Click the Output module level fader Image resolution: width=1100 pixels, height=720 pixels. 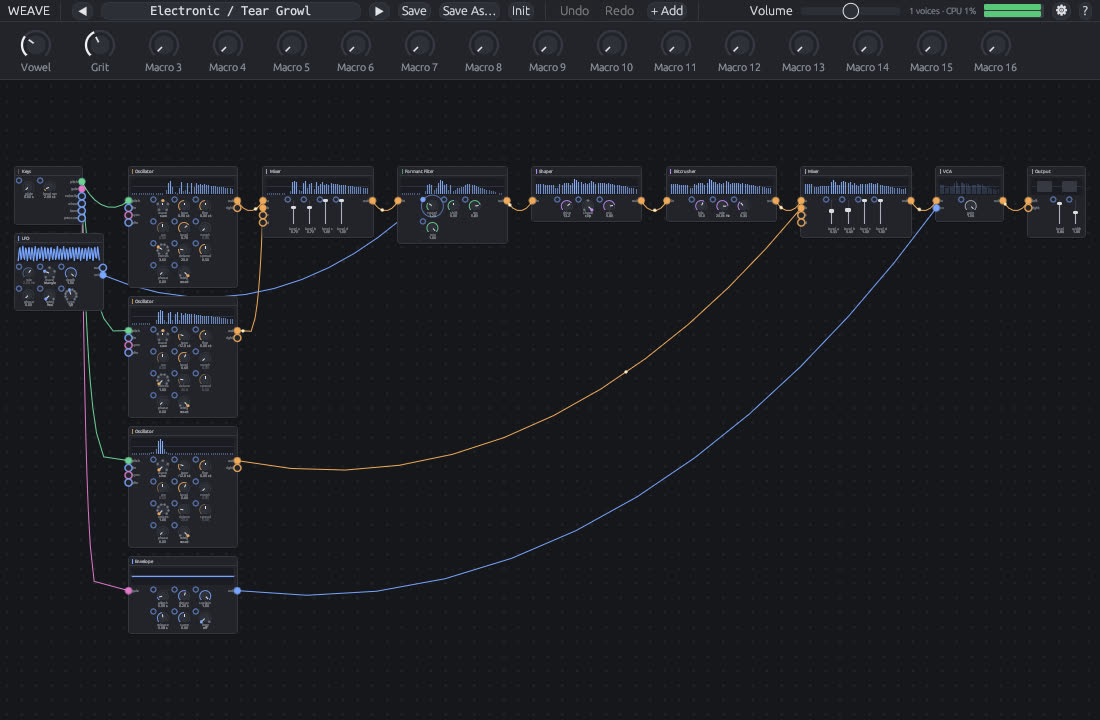click(1059, 214)
